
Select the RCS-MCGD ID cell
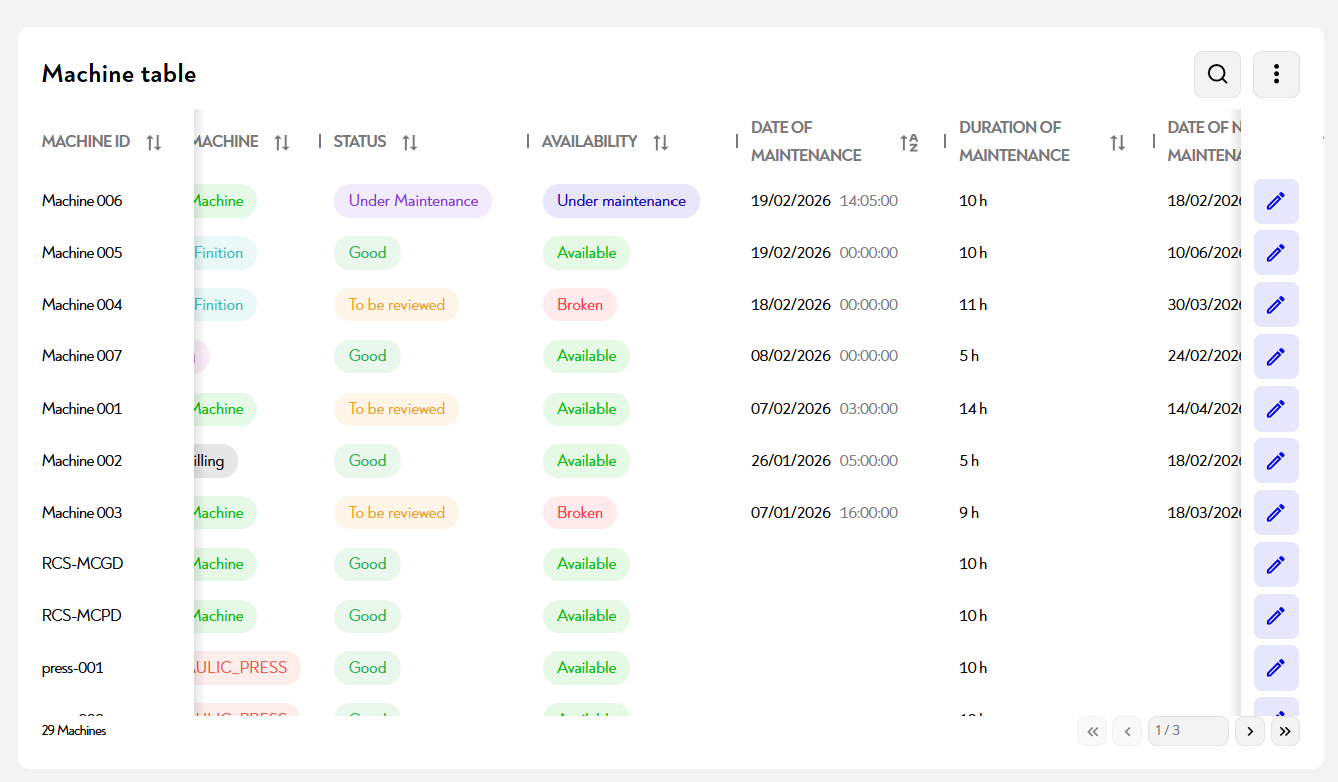tap(82, 564)
